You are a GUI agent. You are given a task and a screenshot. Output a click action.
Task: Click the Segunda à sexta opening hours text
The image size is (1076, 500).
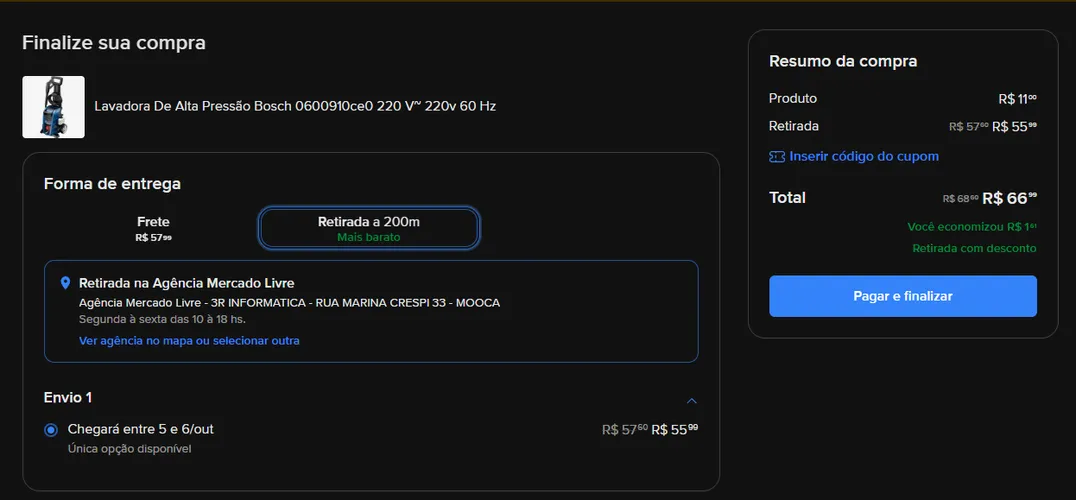163,319
